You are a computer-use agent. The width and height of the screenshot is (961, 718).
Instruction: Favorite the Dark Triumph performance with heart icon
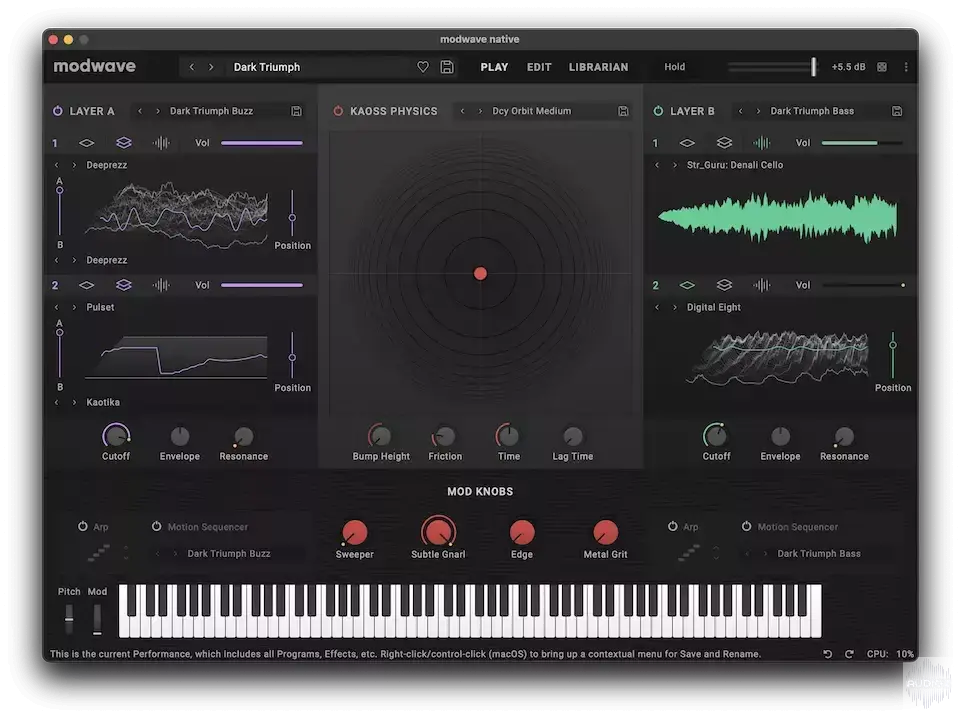coord(423,67)
